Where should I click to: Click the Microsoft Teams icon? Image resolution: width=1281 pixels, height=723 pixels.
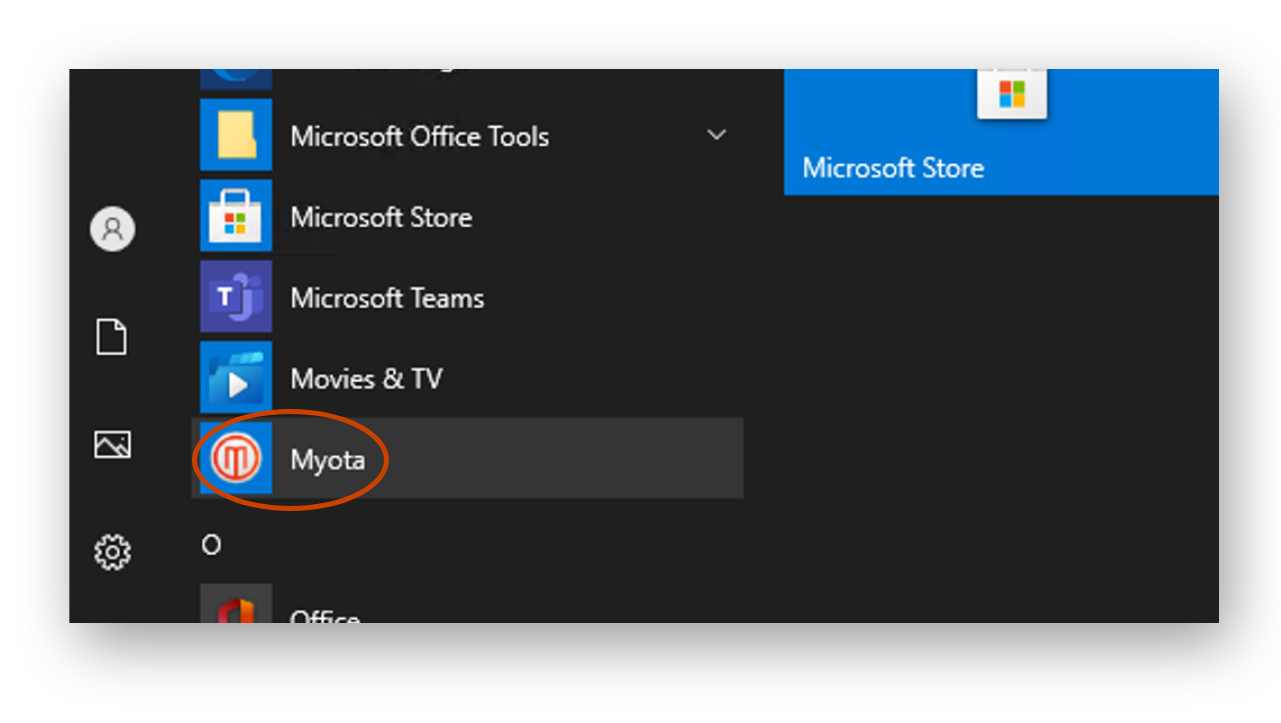point(236,297)
